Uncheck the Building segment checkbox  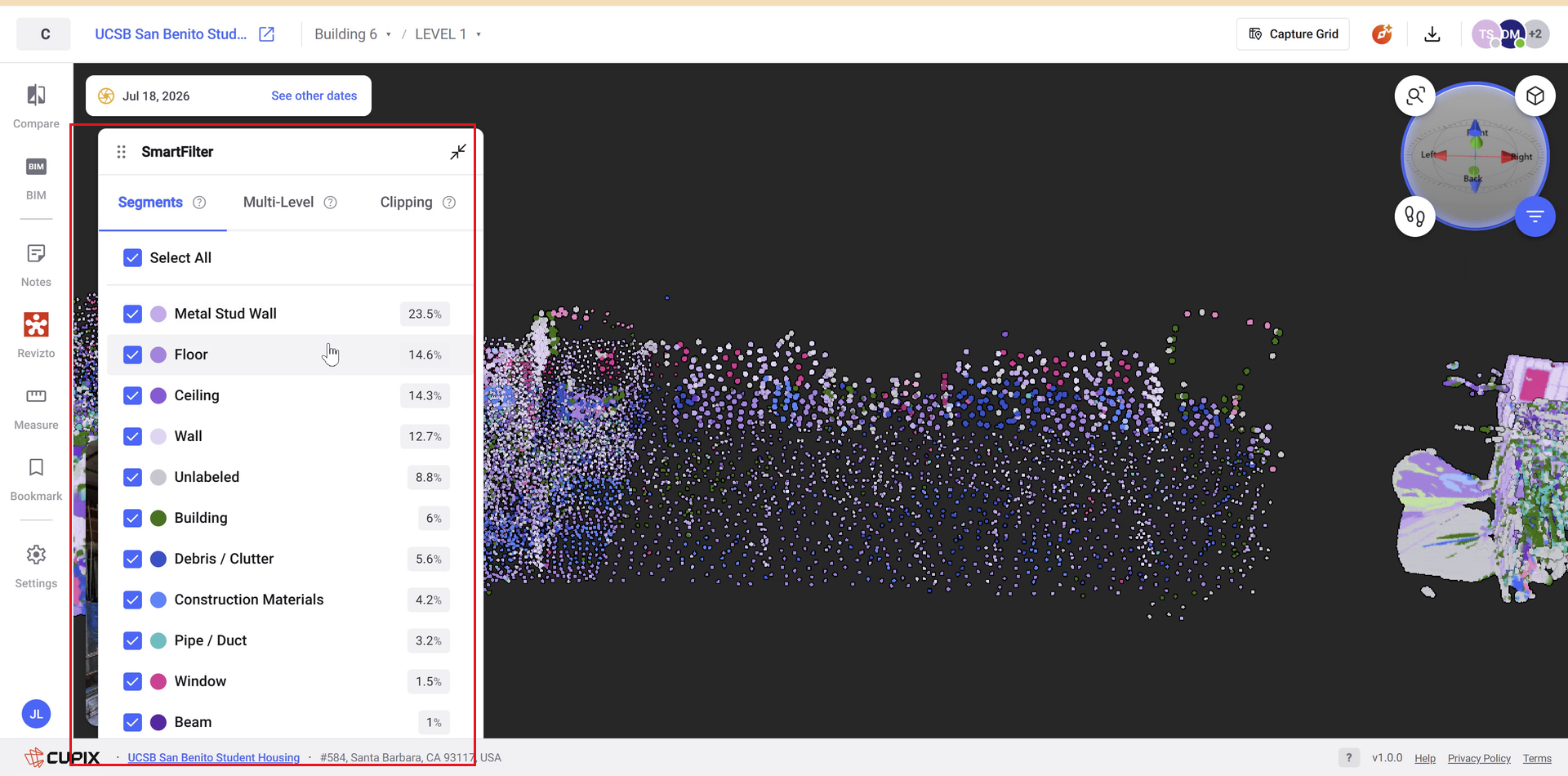coord(132,518)
